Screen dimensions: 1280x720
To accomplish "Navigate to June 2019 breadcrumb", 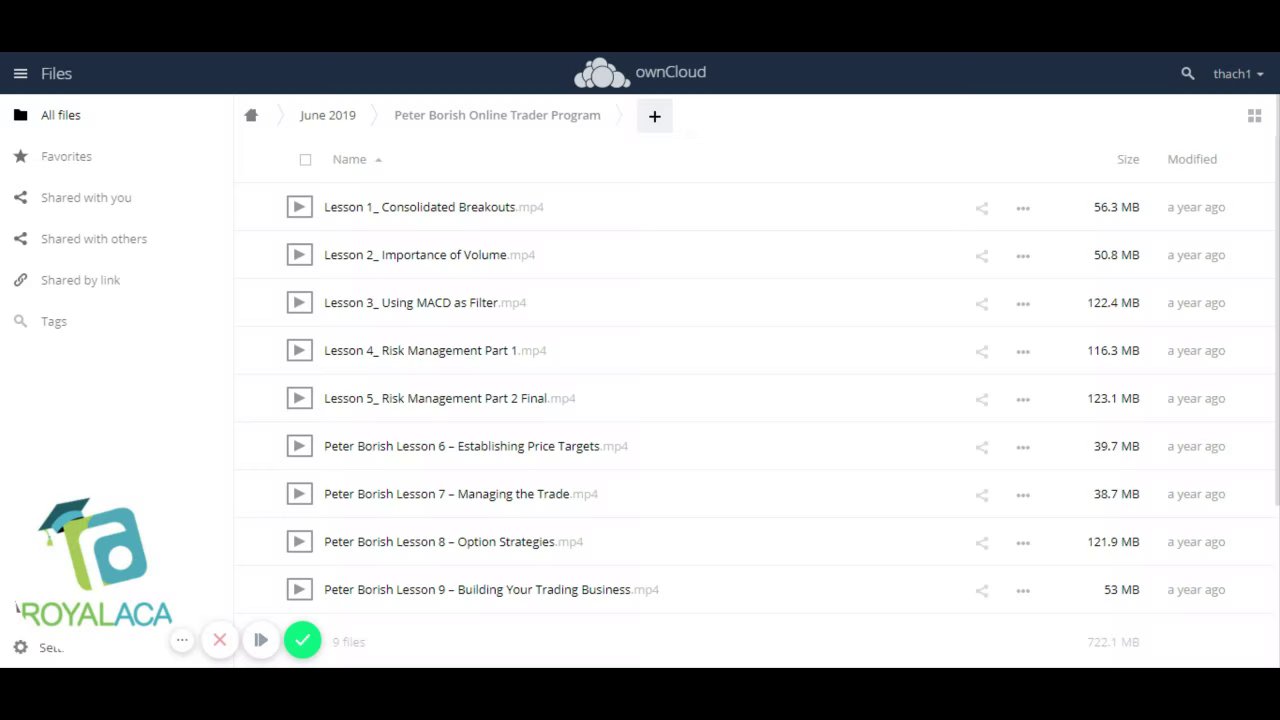I will click(328, 115).
